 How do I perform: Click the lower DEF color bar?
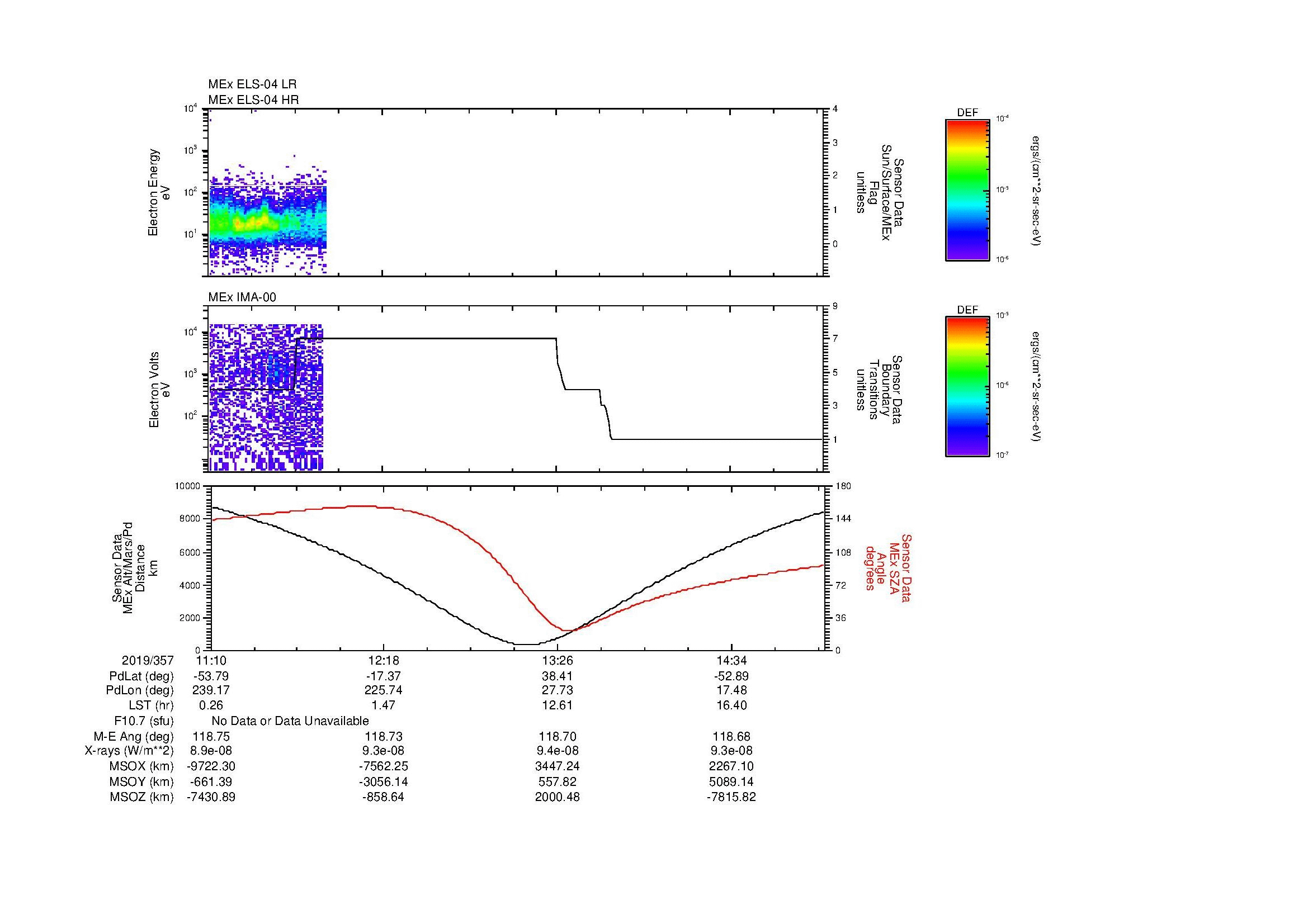pos(967,387)
